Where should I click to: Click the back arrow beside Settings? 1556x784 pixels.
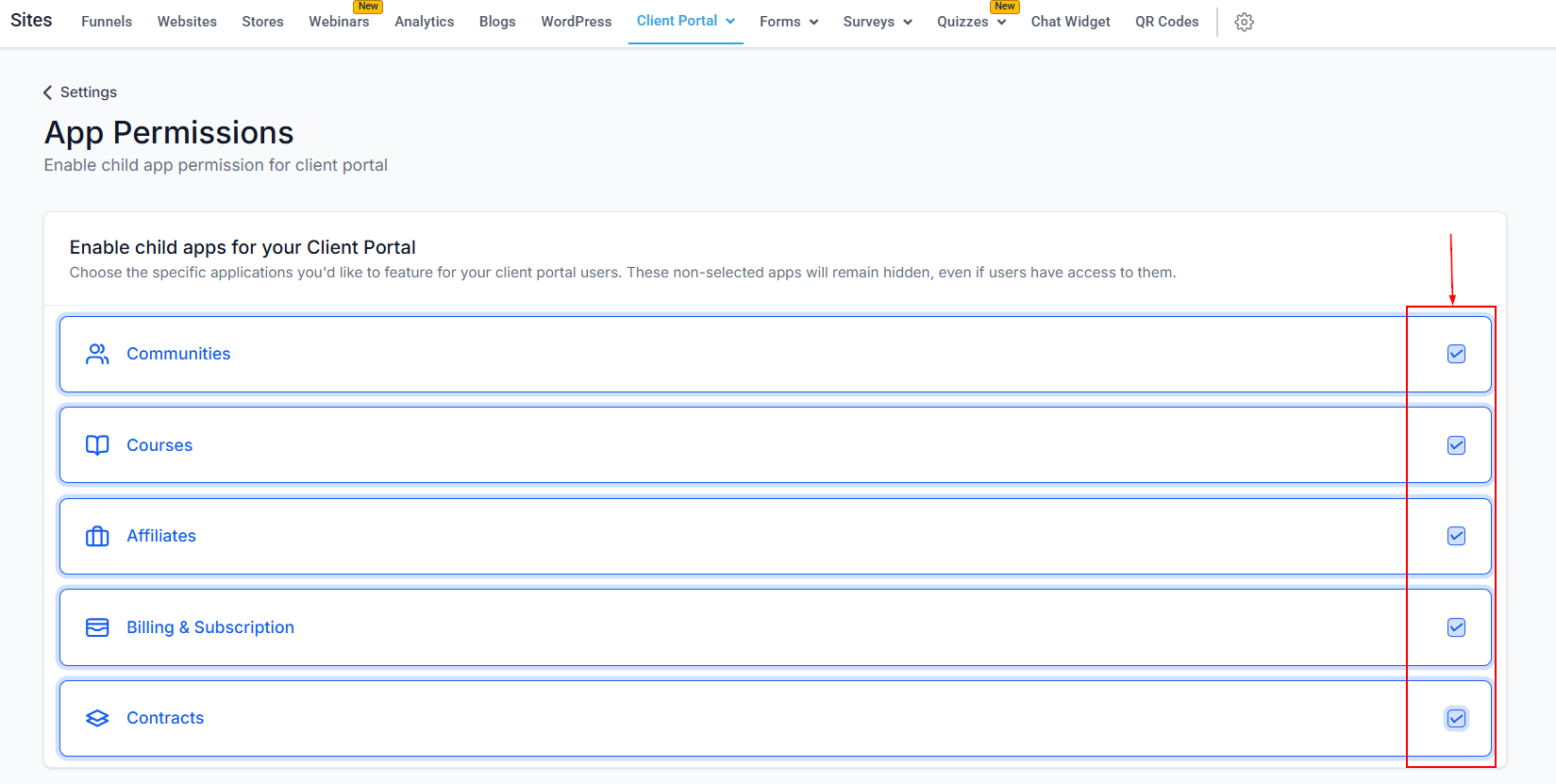pos(47,92)
